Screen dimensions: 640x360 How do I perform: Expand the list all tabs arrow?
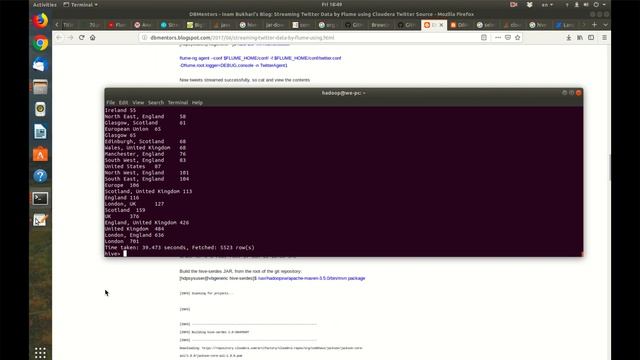point(605,25)
